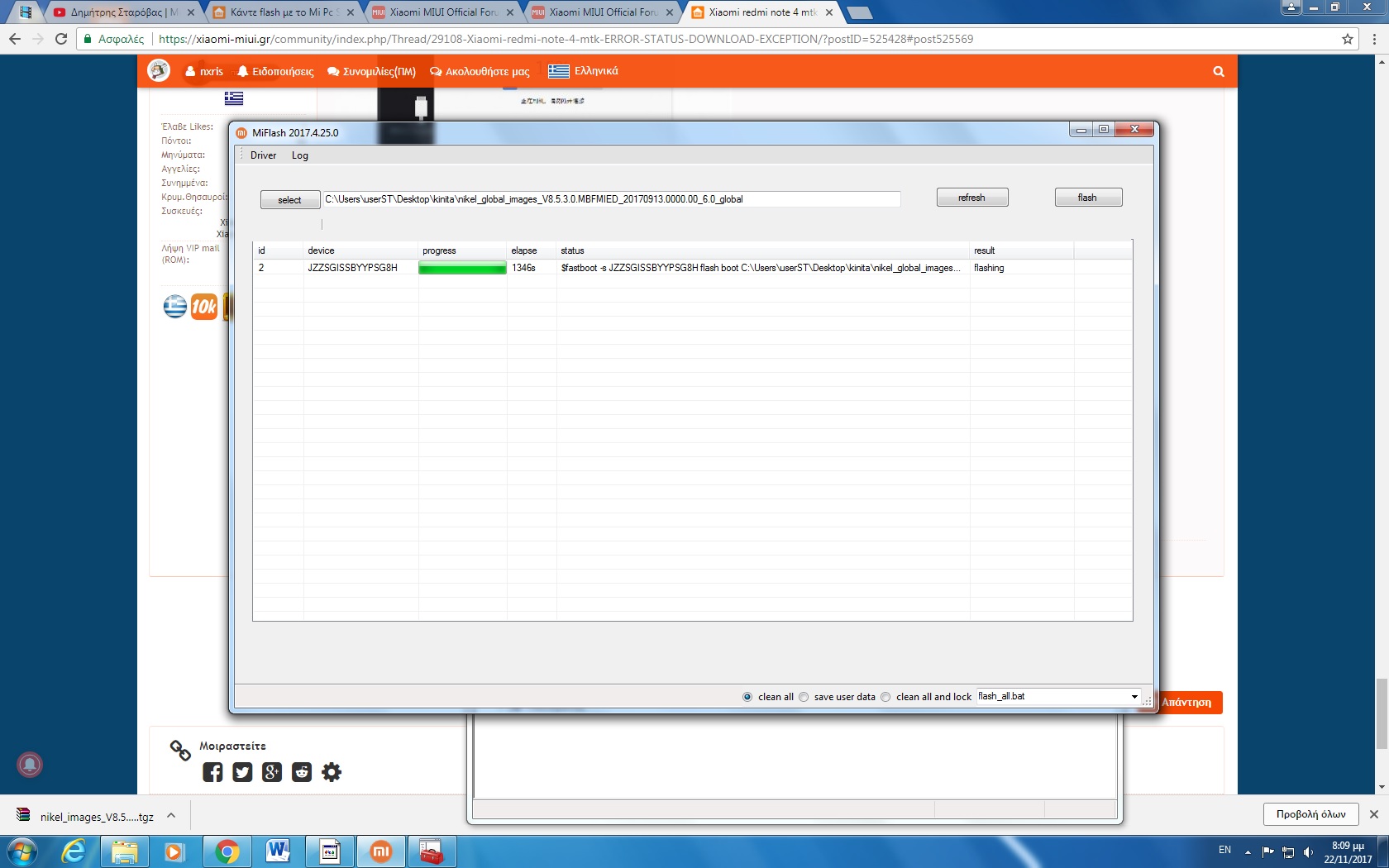Open the nxris user menu

point(204,71)
